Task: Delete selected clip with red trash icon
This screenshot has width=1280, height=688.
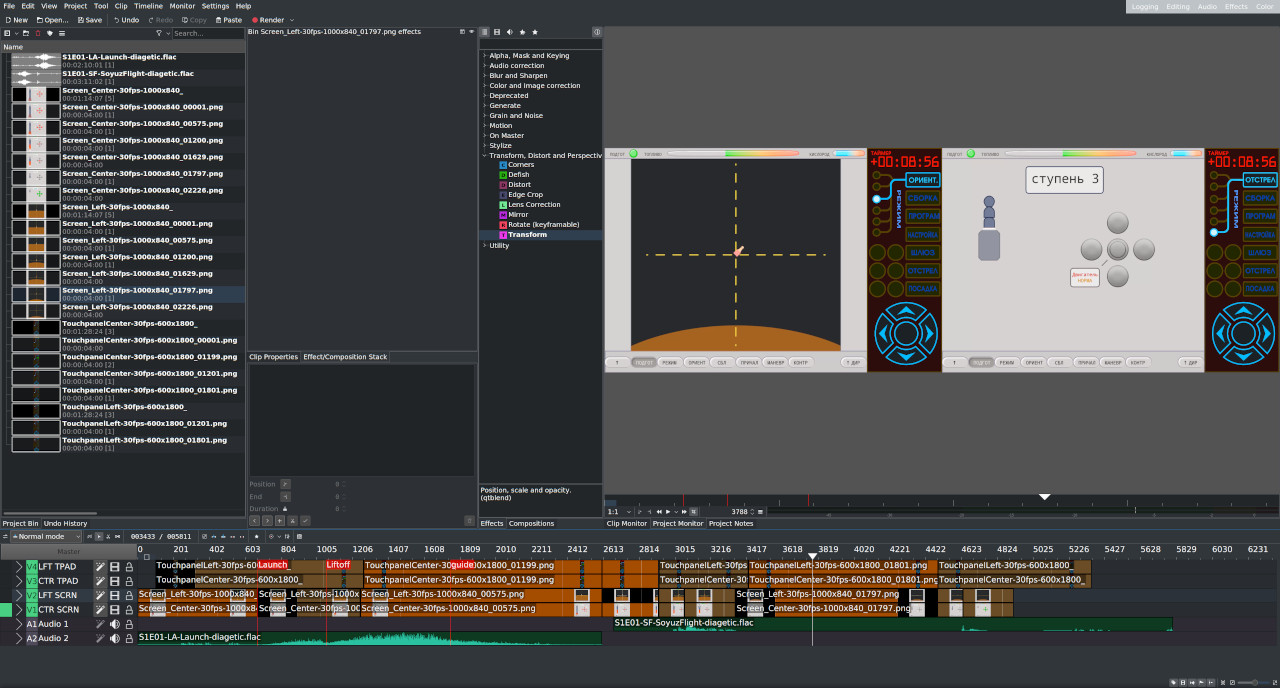Action: click(x=37, y=33)
